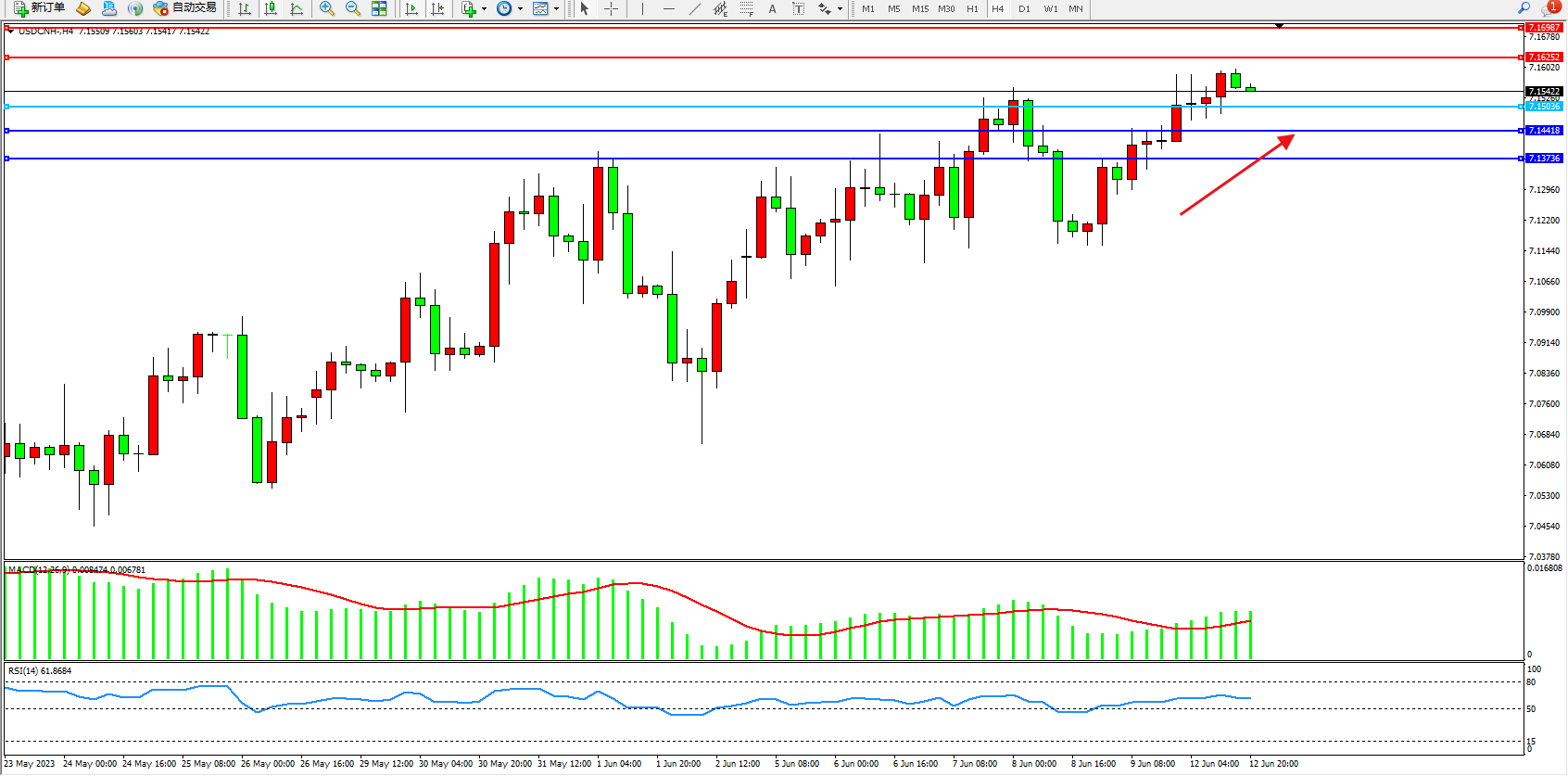Select the trendline drawing tool
Screen dimensions: 1568x776
pos(694,8)
